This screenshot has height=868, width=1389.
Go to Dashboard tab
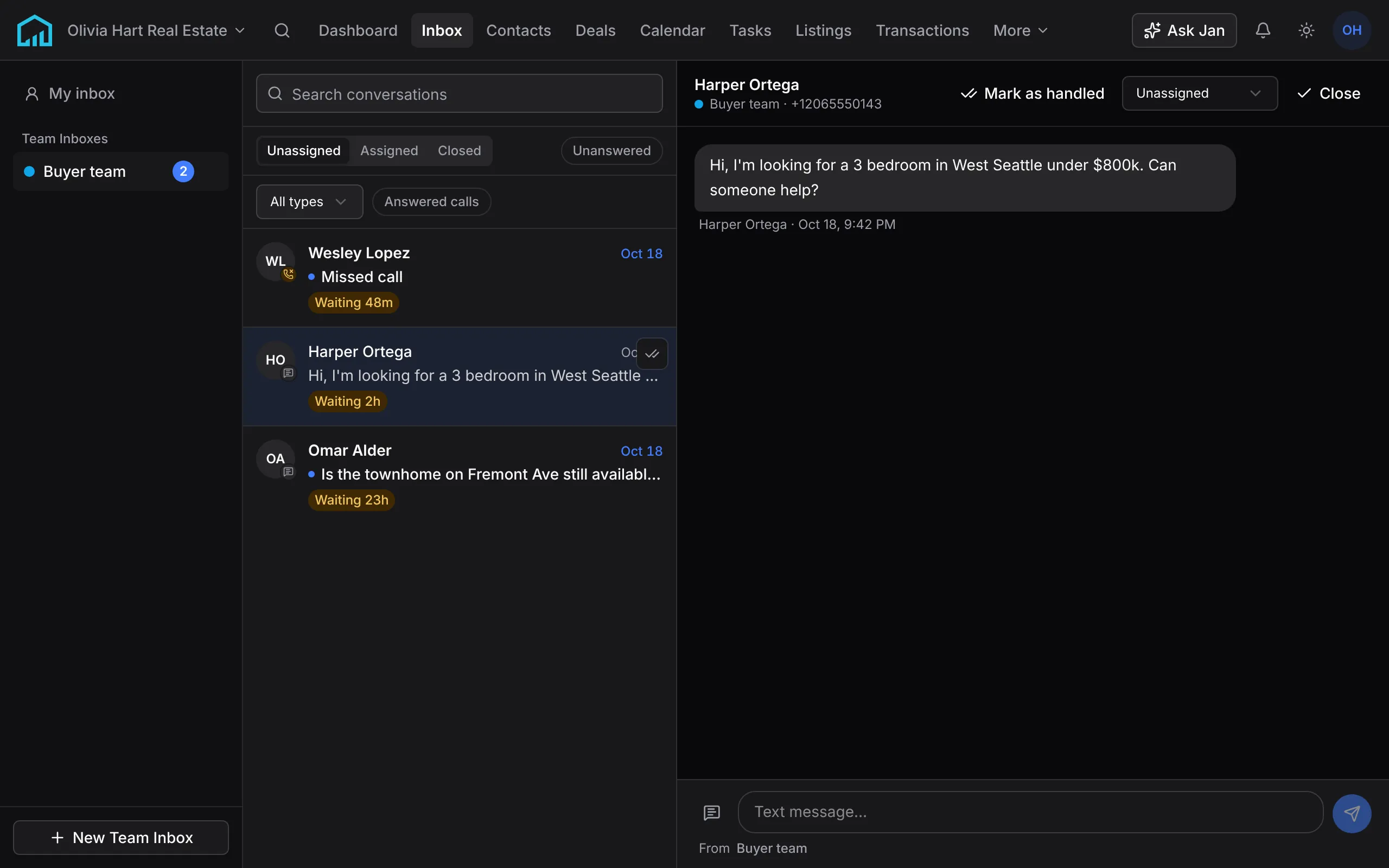point(358,30)
